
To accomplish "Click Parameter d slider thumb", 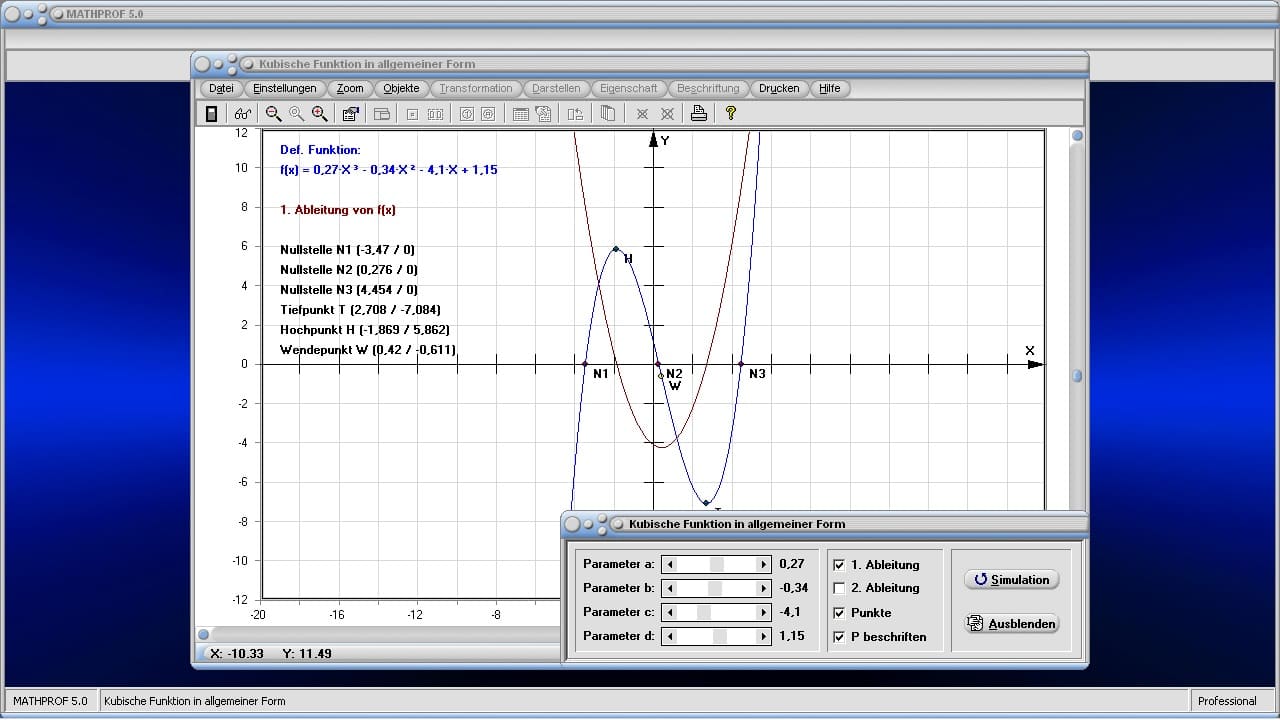I will 720,636.
